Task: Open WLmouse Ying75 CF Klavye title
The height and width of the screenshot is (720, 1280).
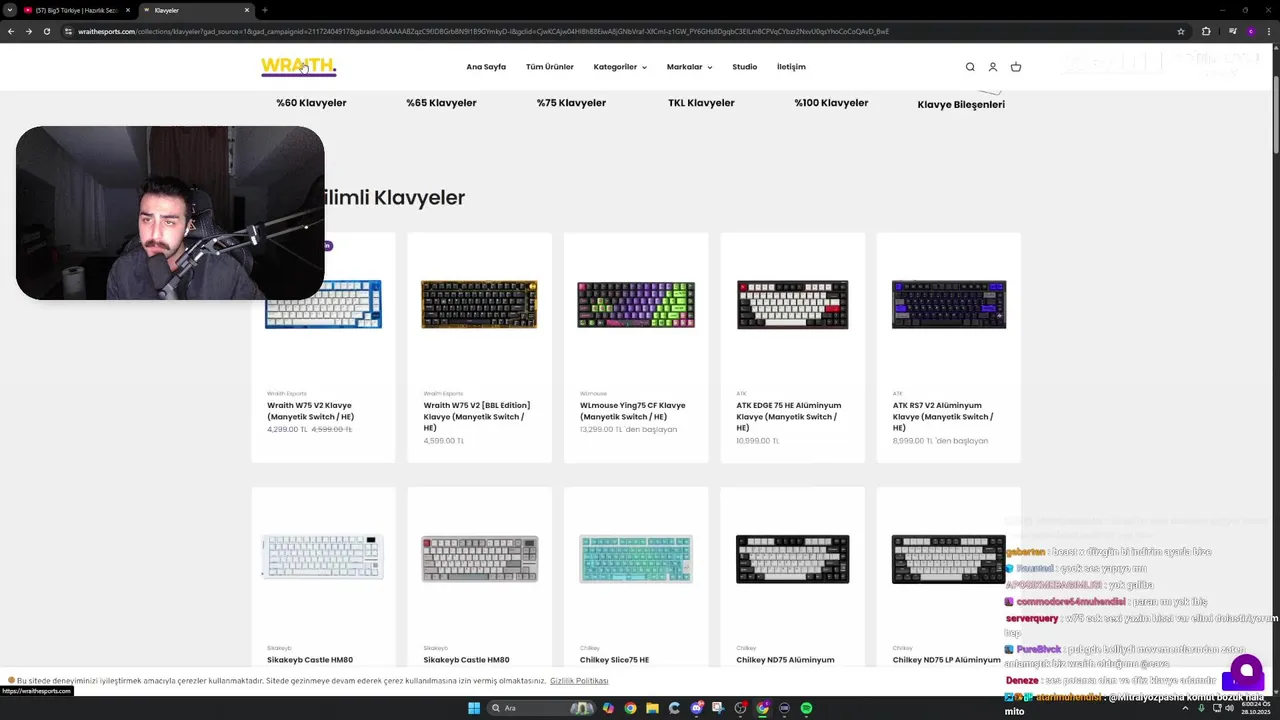Action: click(x=633, y=411)
